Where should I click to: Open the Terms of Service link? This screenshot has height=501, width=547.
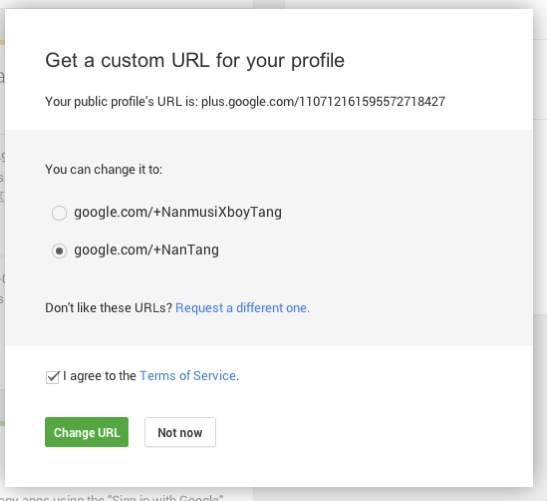(x=188, y=376)
